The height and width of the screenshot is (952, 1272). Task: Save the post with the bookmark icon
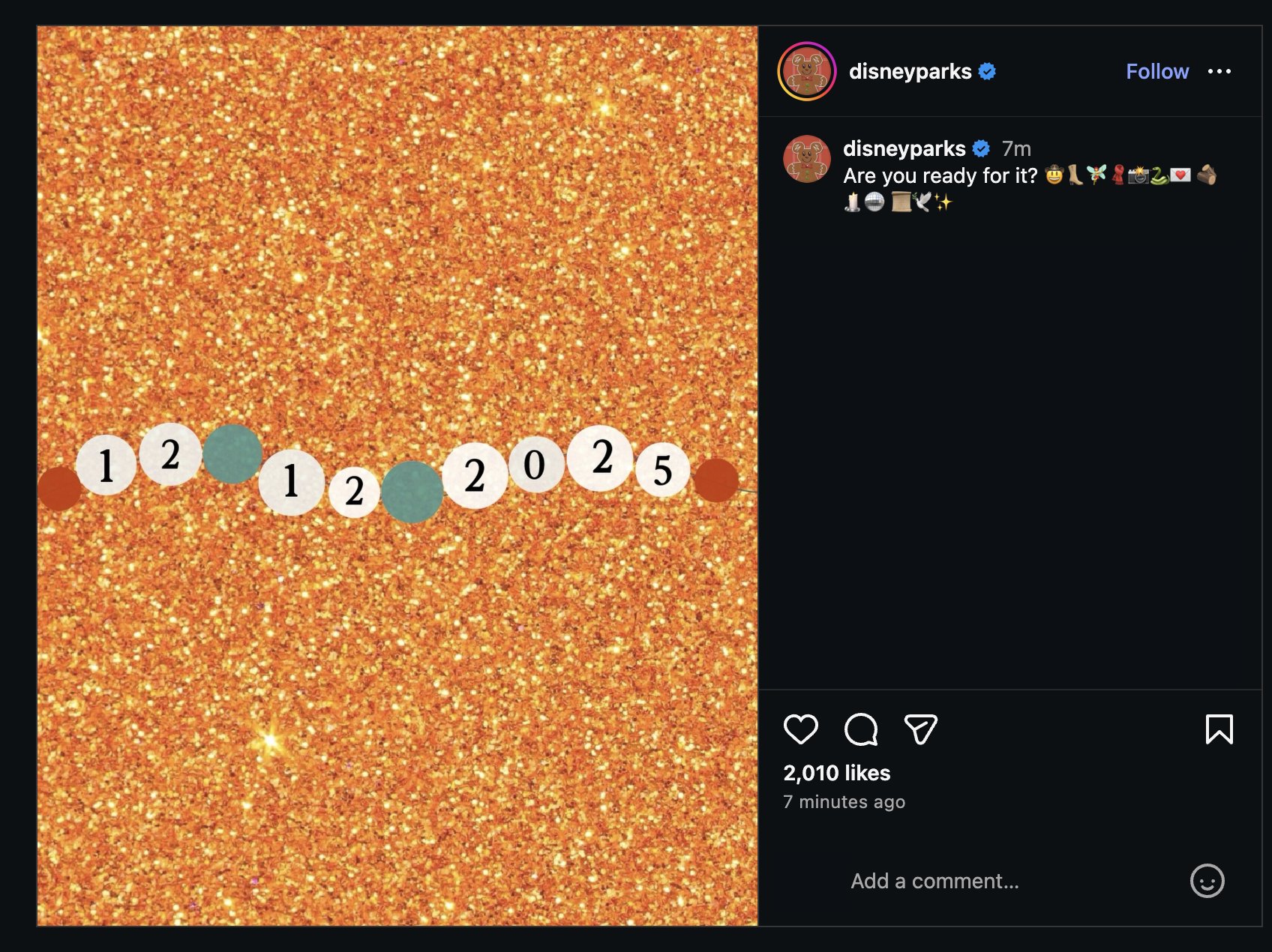(1219, 729)
